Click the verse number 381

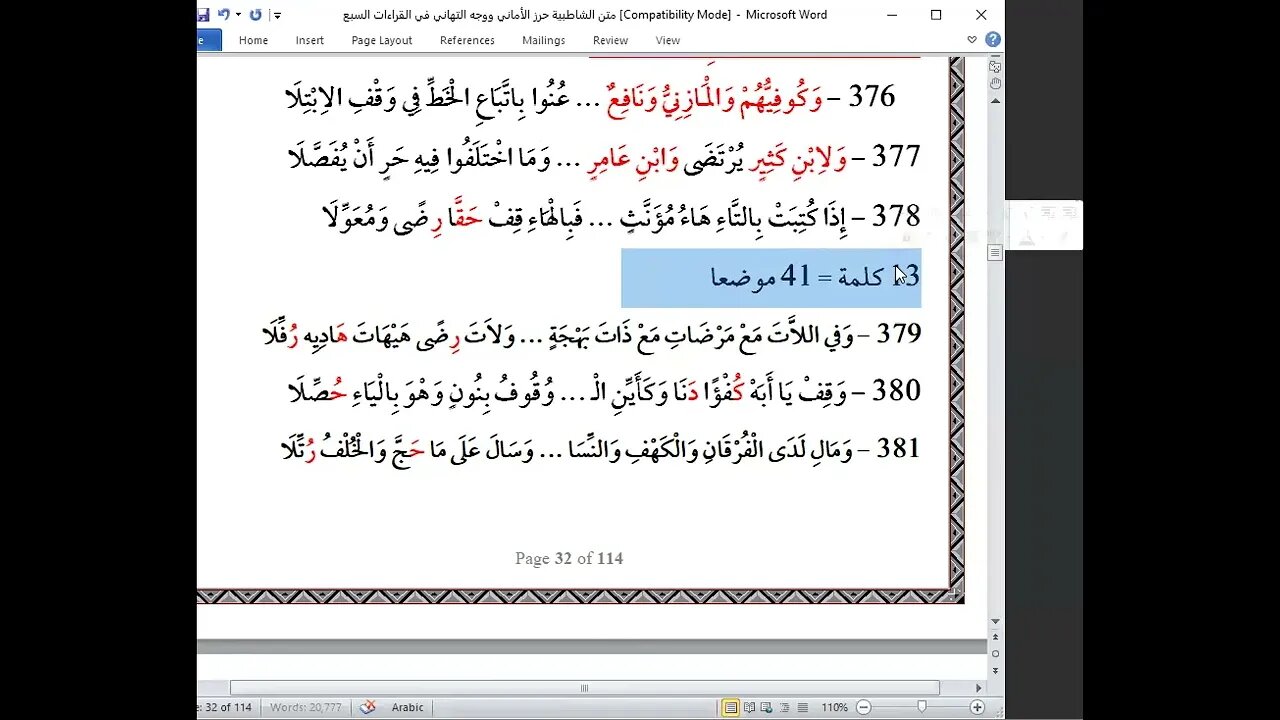(898, 448)
